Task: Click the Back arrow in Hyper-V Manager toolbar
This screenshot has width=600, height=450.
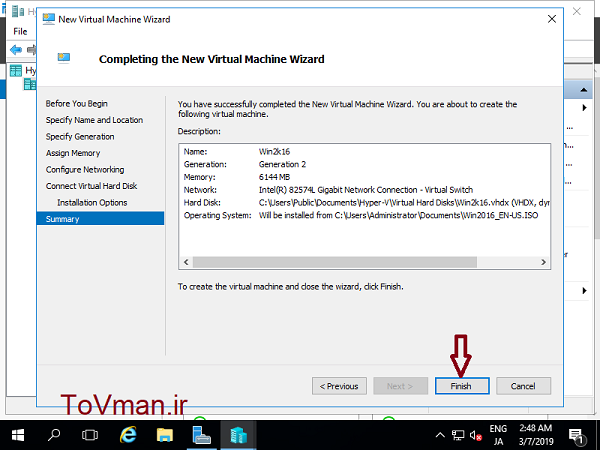Action: 16,50
